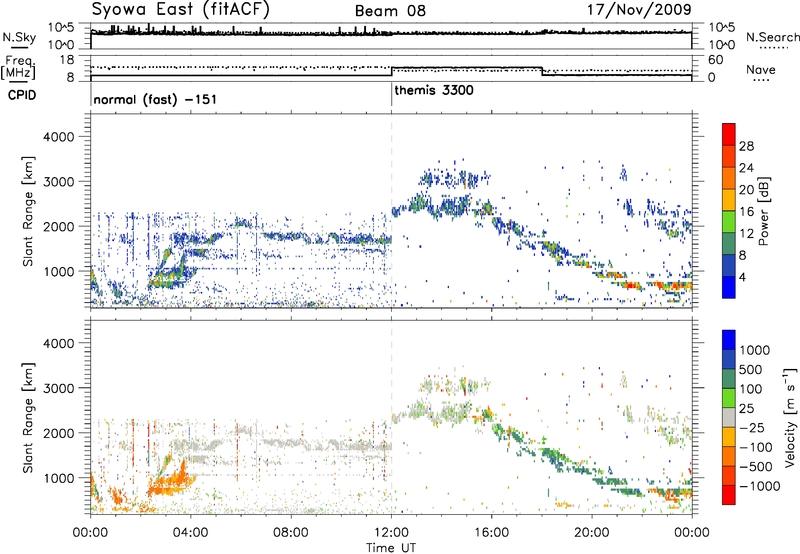Click the 'Velocity [m s-1]' colorbar label
800x554 pixels.
pos(790,417)
